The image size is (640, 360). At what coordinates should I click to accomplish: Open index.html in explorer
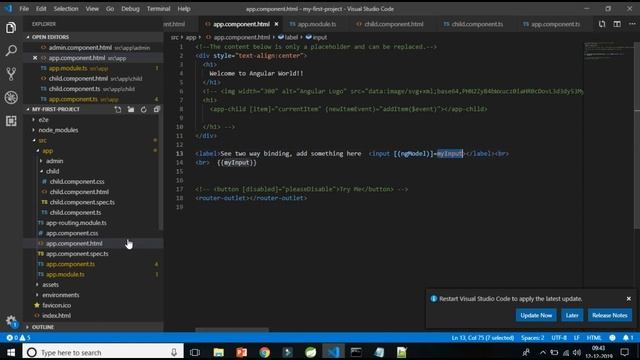coord(56,316)
